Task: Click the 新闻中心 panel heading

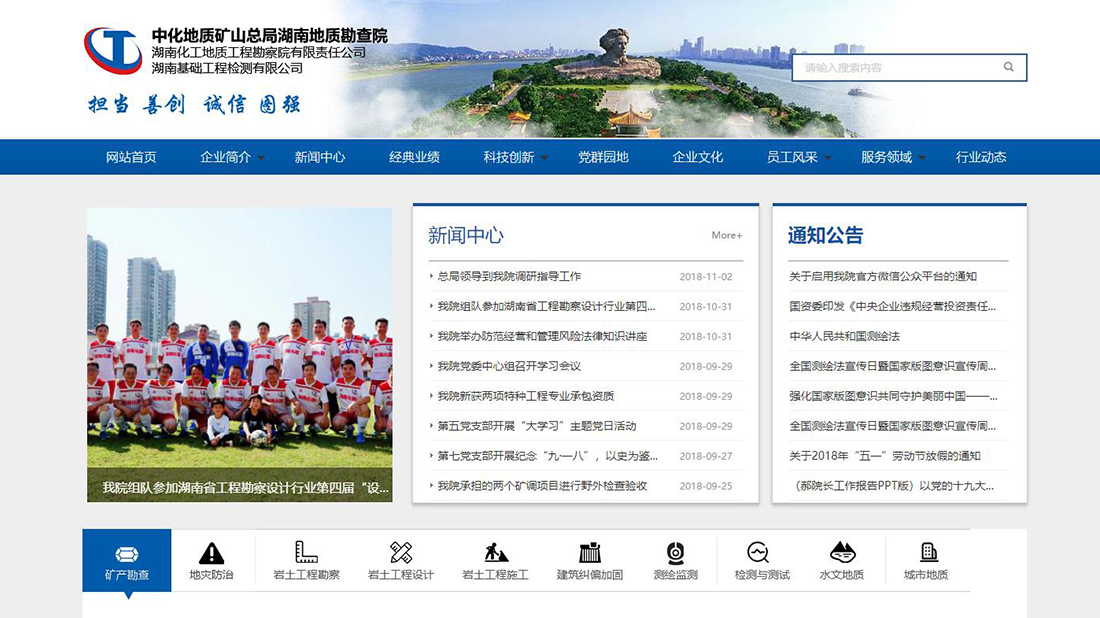Action: [x=466, y=236]
